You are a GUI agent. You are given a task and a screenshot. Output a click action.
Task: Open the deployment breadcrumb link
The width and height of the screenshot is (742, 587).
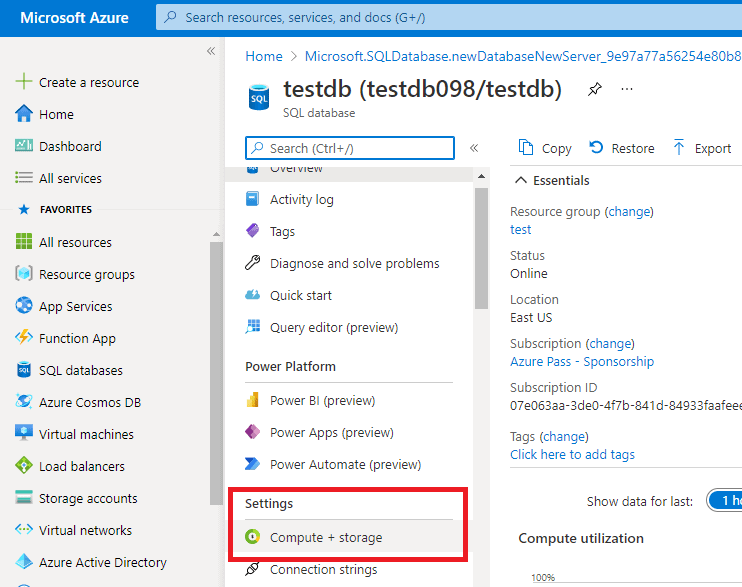[x=523, y=56]
